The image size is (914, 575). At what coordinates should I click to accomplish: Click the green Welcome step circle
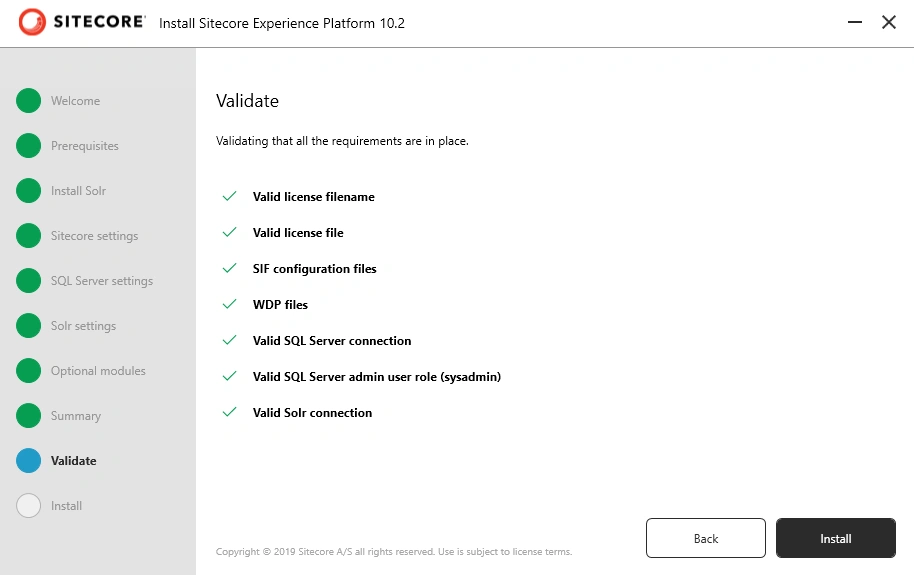29,100
